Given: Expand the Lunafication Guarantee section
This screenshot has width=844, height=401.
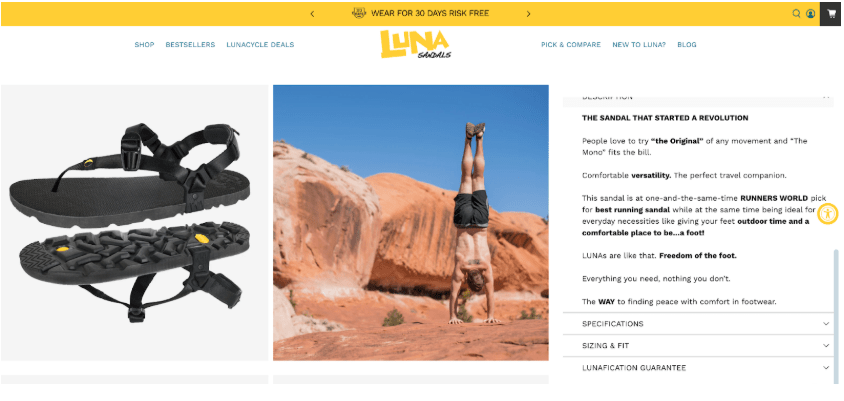Looking at the screenshot, I should (x=698, y=368).
